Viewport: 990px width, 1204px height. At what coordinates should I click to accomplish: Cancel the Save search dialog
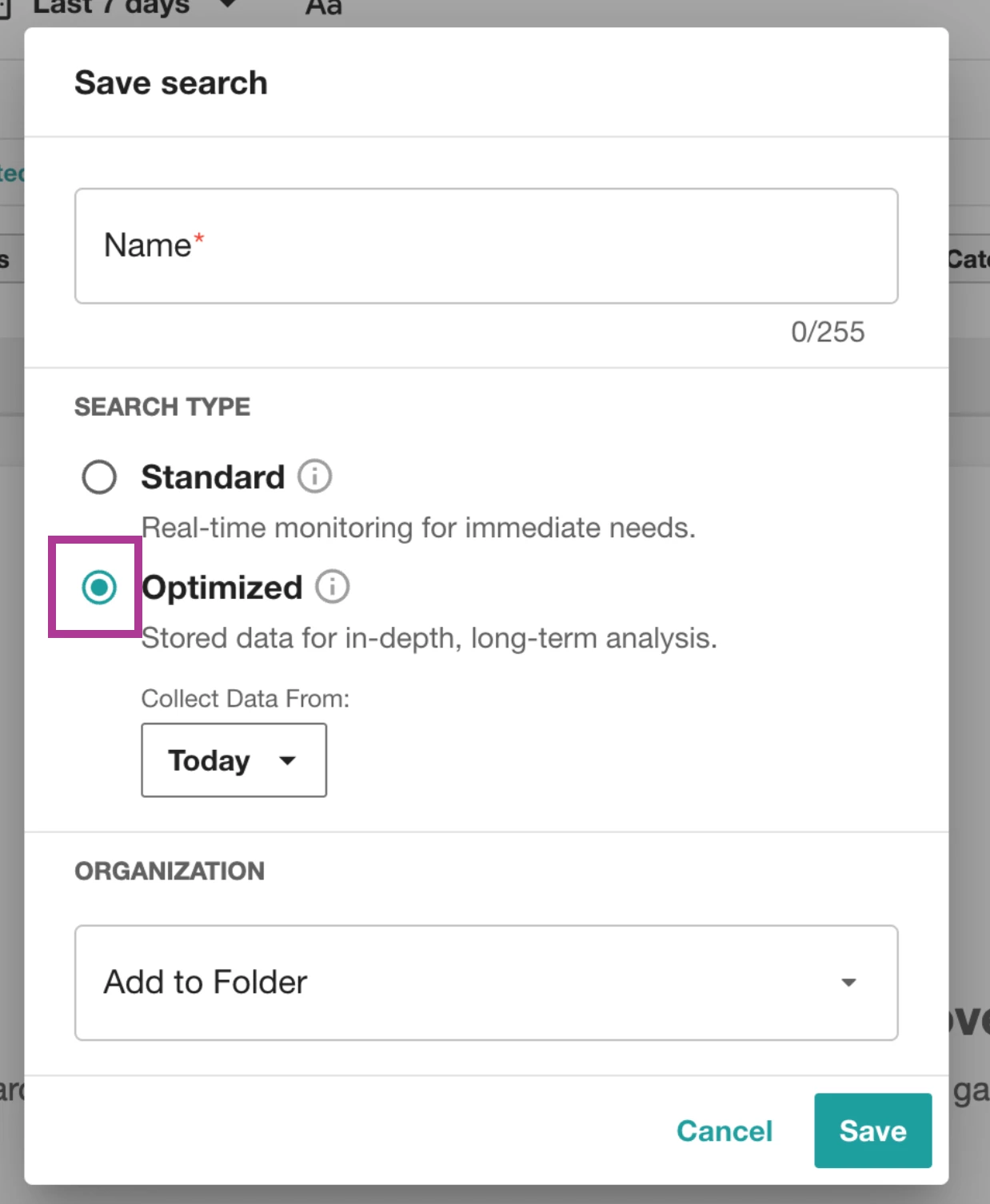(724, 1130)
